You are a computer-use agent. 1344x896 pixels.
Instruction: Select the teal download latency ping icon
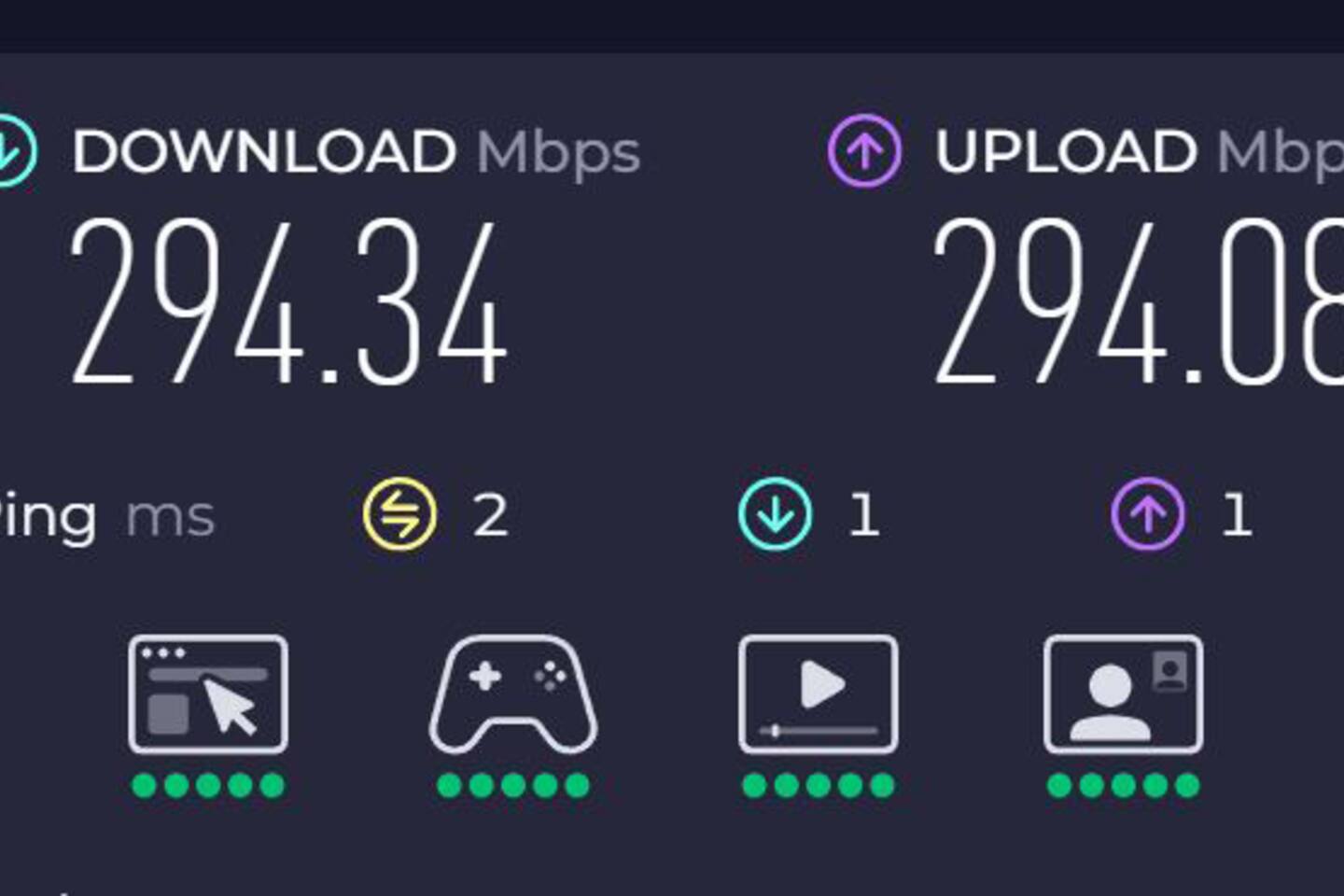775,514
